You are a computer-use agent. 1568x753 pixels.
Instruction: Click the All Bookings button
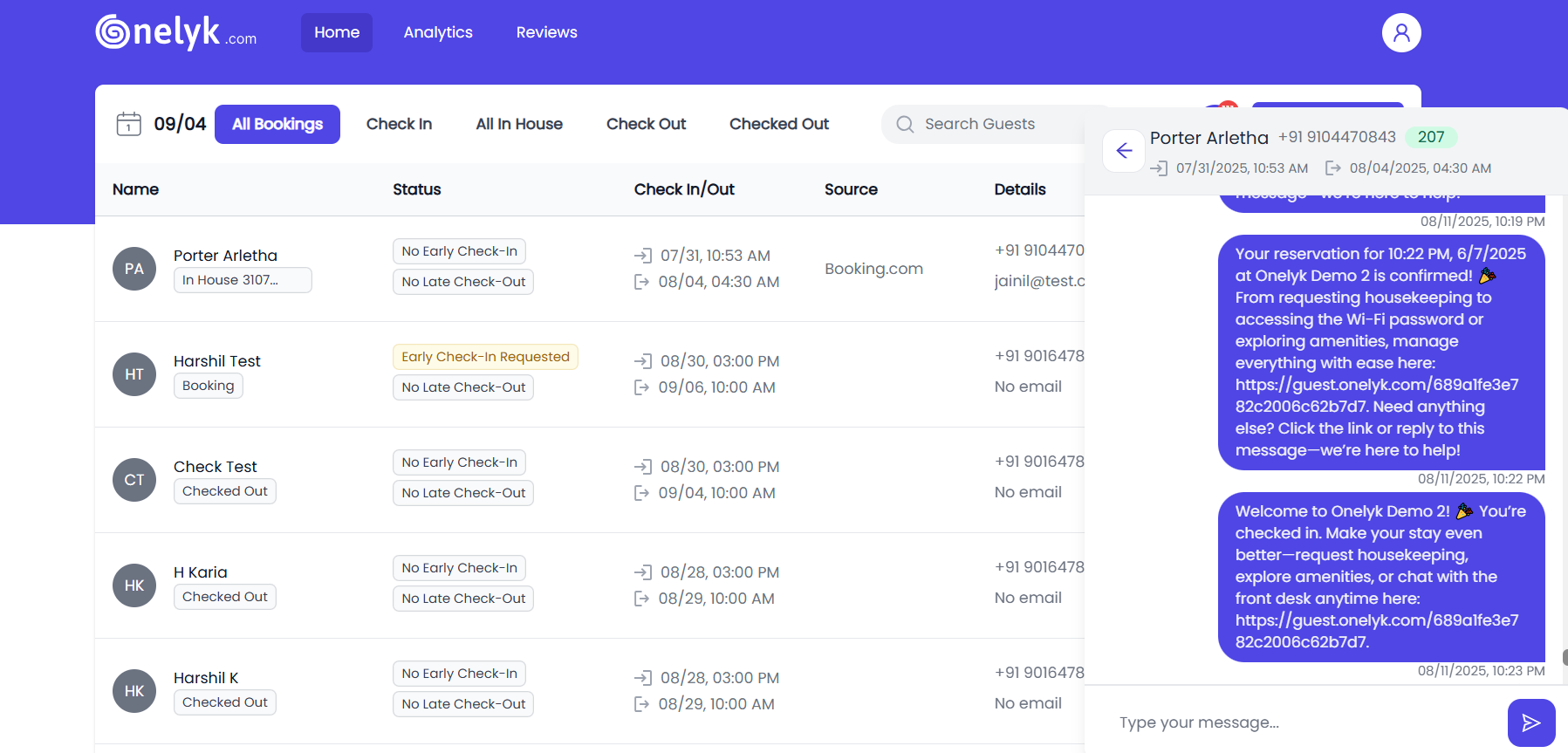277,124
